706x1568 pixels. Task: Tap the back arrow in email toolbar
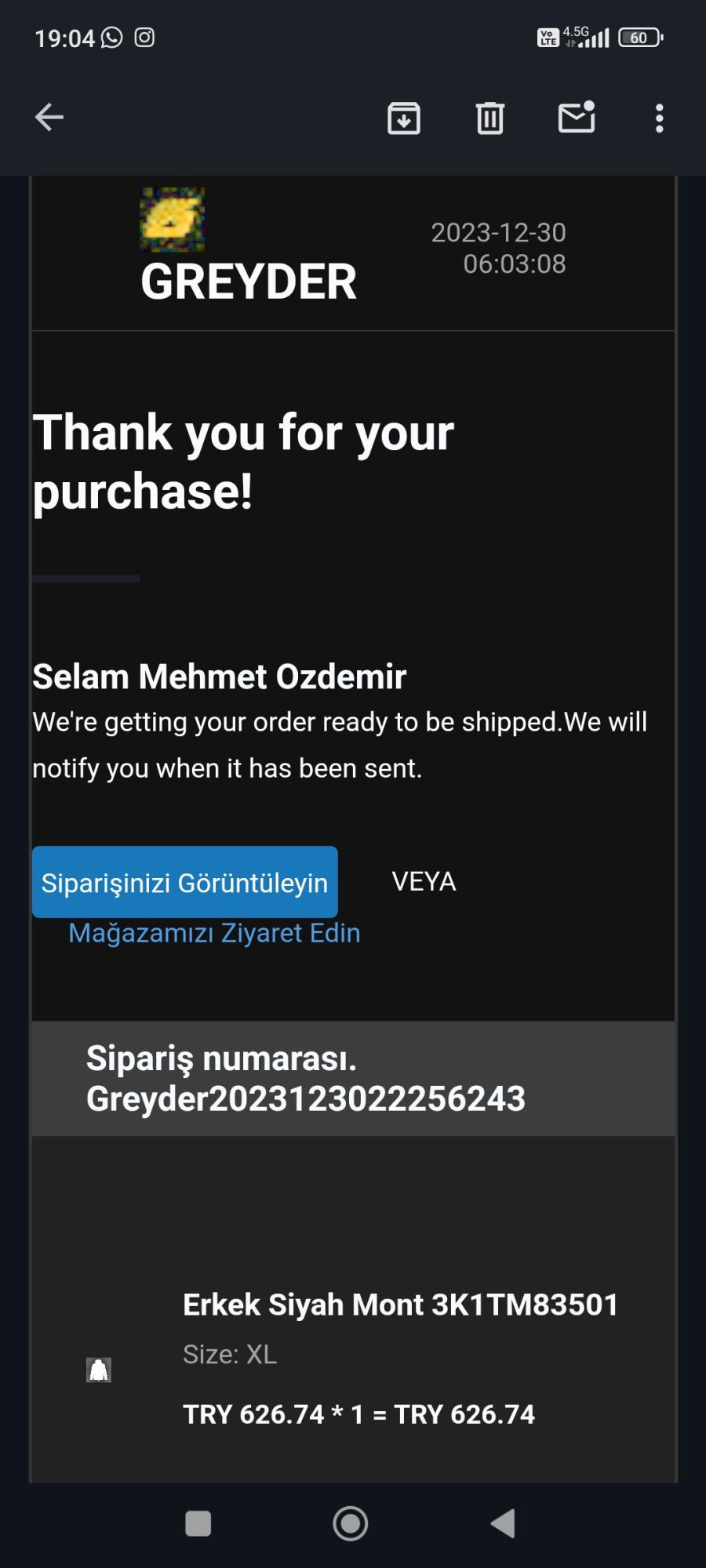coord(49,118)
